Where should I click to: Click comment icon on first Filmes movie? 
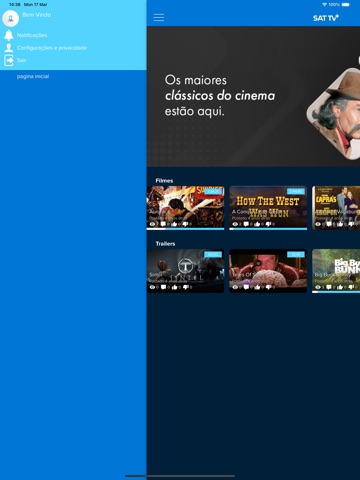163,224
